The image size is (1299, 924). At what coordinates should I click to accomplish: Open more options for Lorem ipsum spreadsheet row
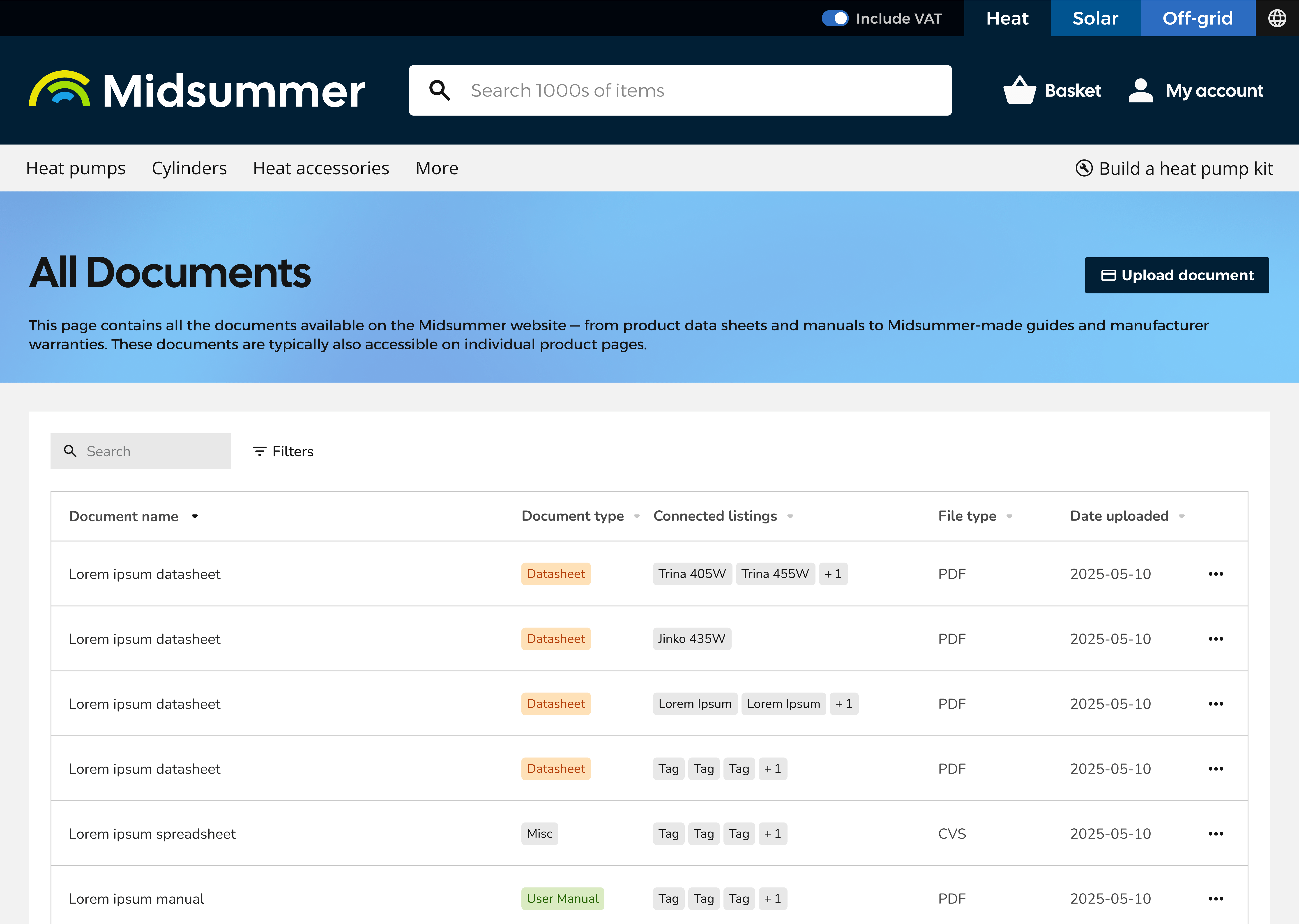[1216, 834]
